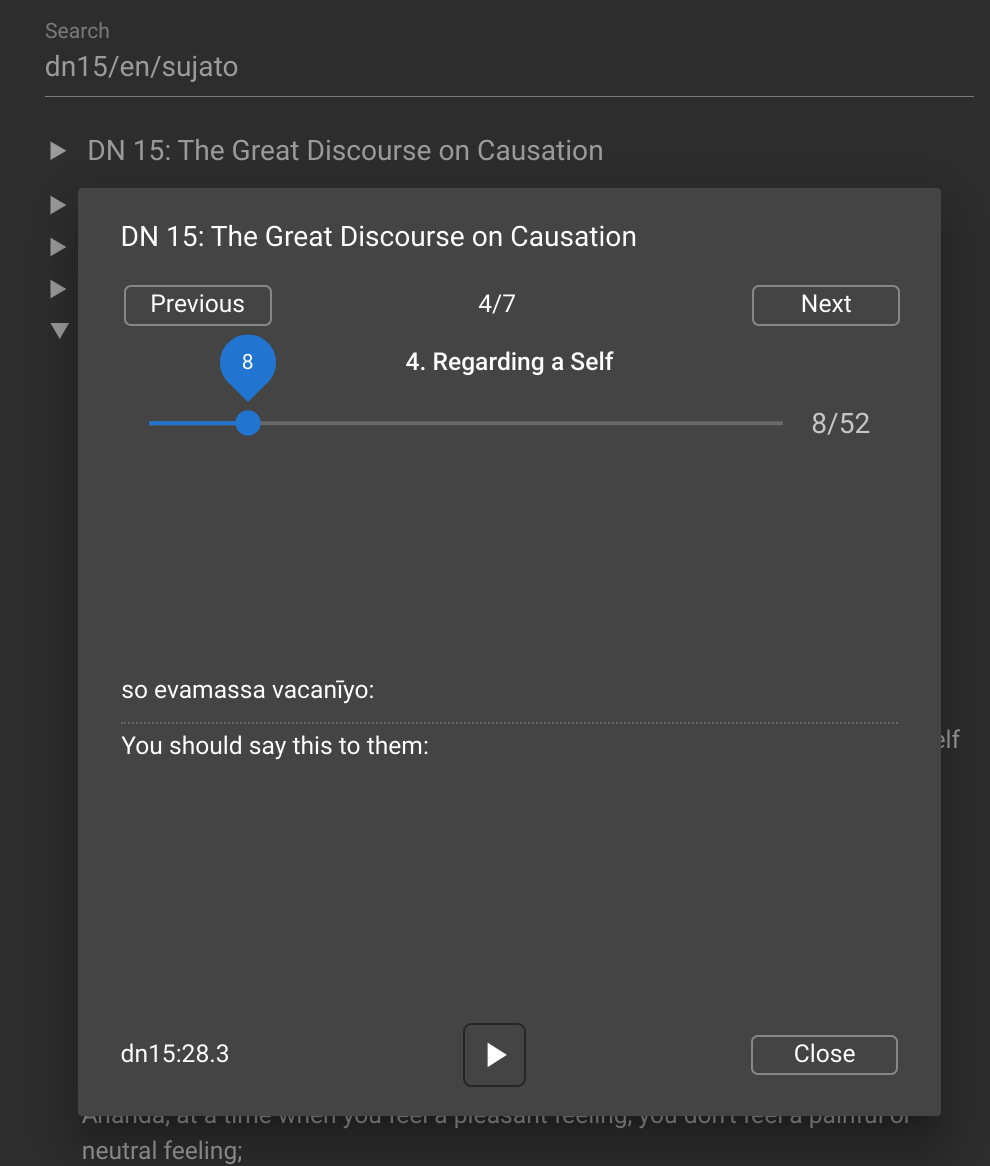Select the Pali line 'so evamassa vacanīyo'
The image size is (990, 1166).
[248, 690]
